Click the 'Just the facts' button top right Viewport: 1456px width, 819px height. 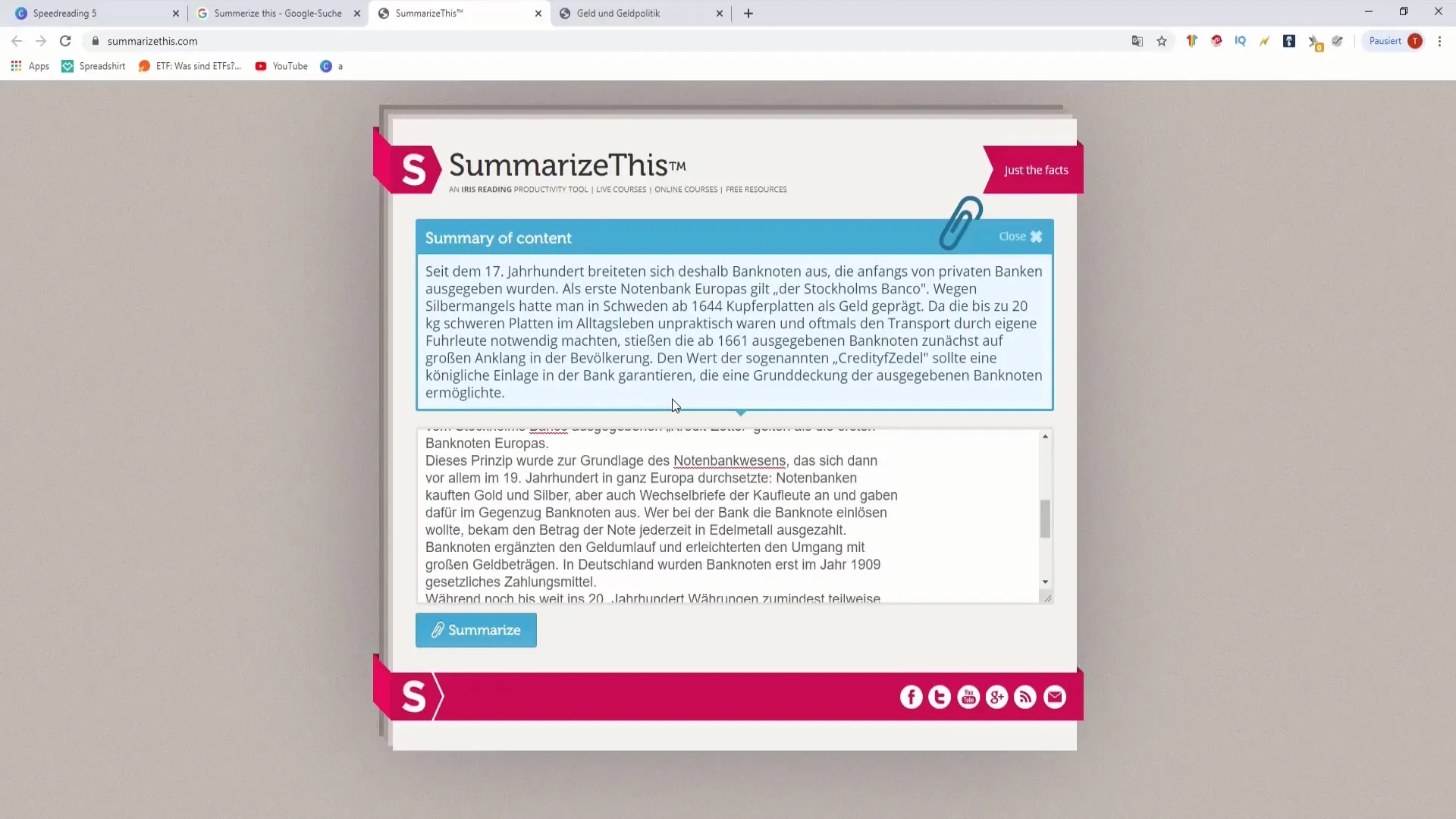(1035, 170)
